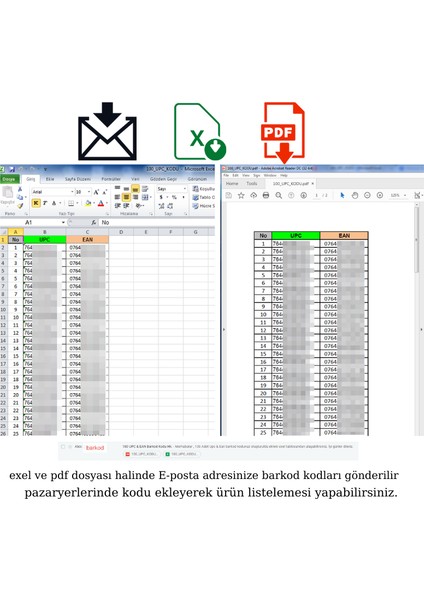Go to previous page in Acrobat

(x=291, y=196)
